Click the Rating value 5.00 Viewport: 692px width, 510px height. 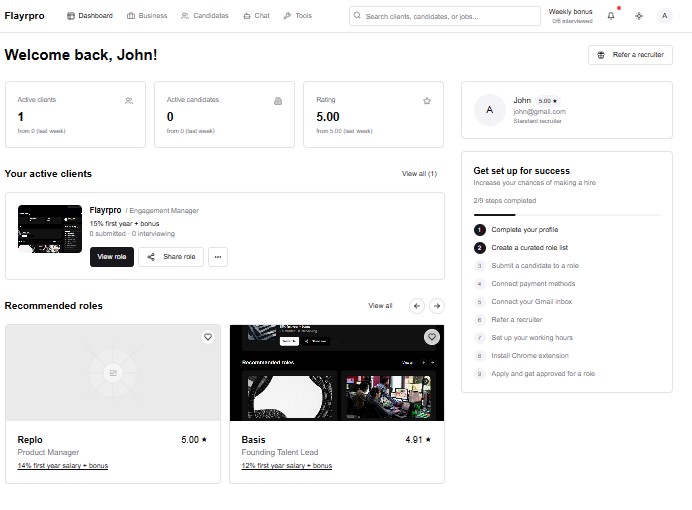point(328,117)
